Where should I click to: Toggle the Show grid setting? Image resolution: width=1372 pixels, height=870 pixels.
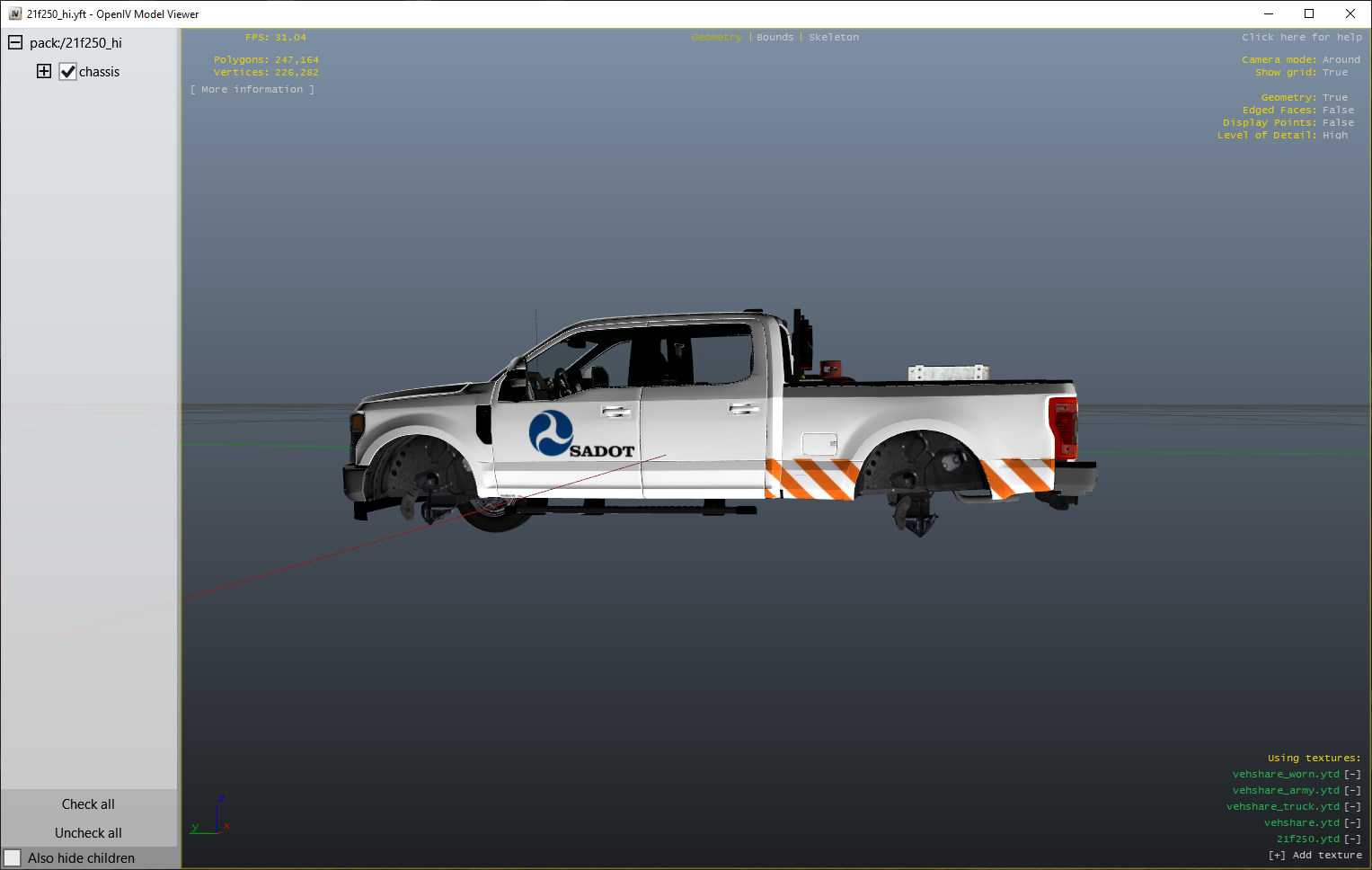1334,73
